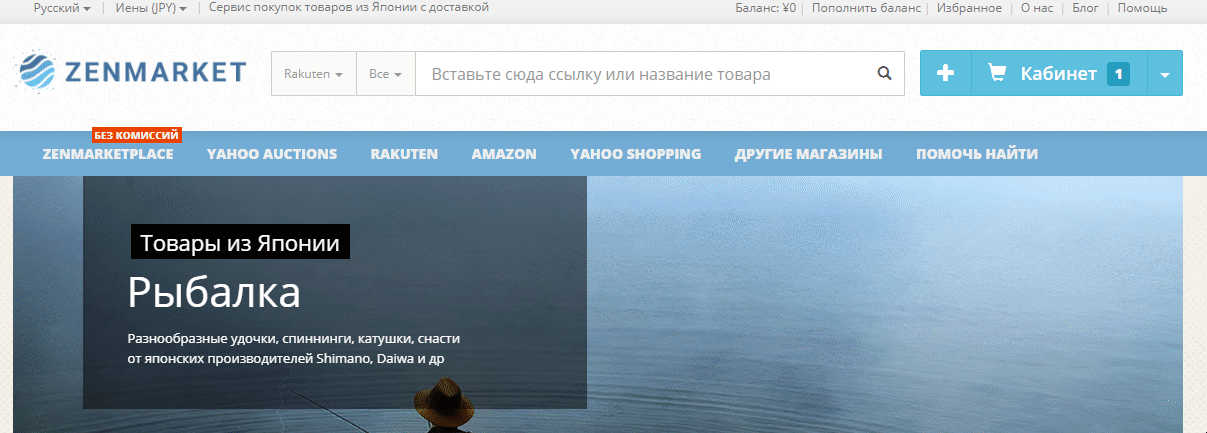
Task: Click Баланс: ¥0 link
Action: [765, 8]
